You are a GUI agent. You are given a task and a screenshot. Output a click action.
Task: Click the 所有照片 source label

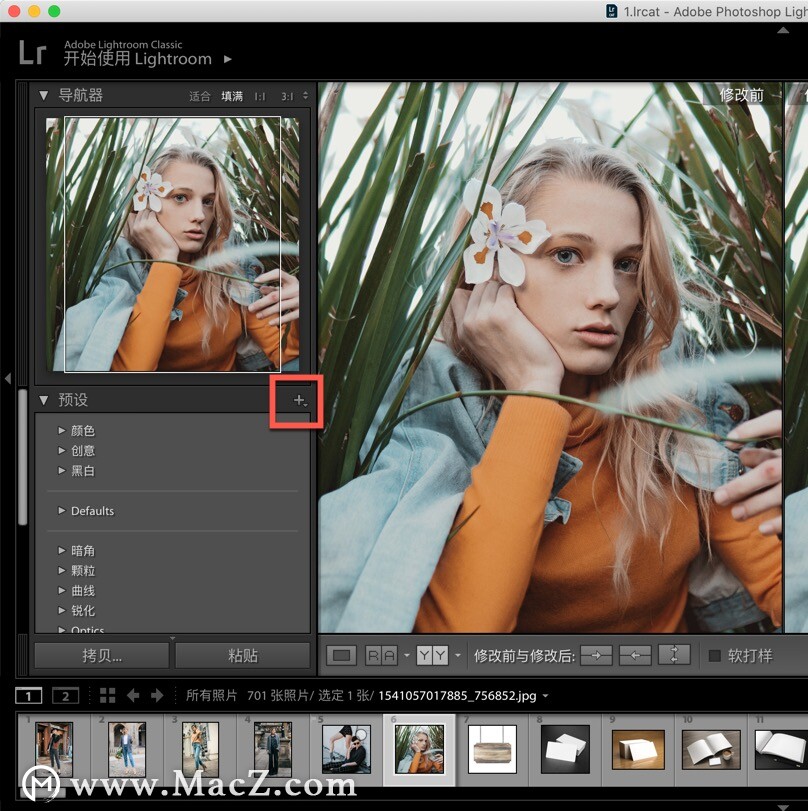[212, 696]
